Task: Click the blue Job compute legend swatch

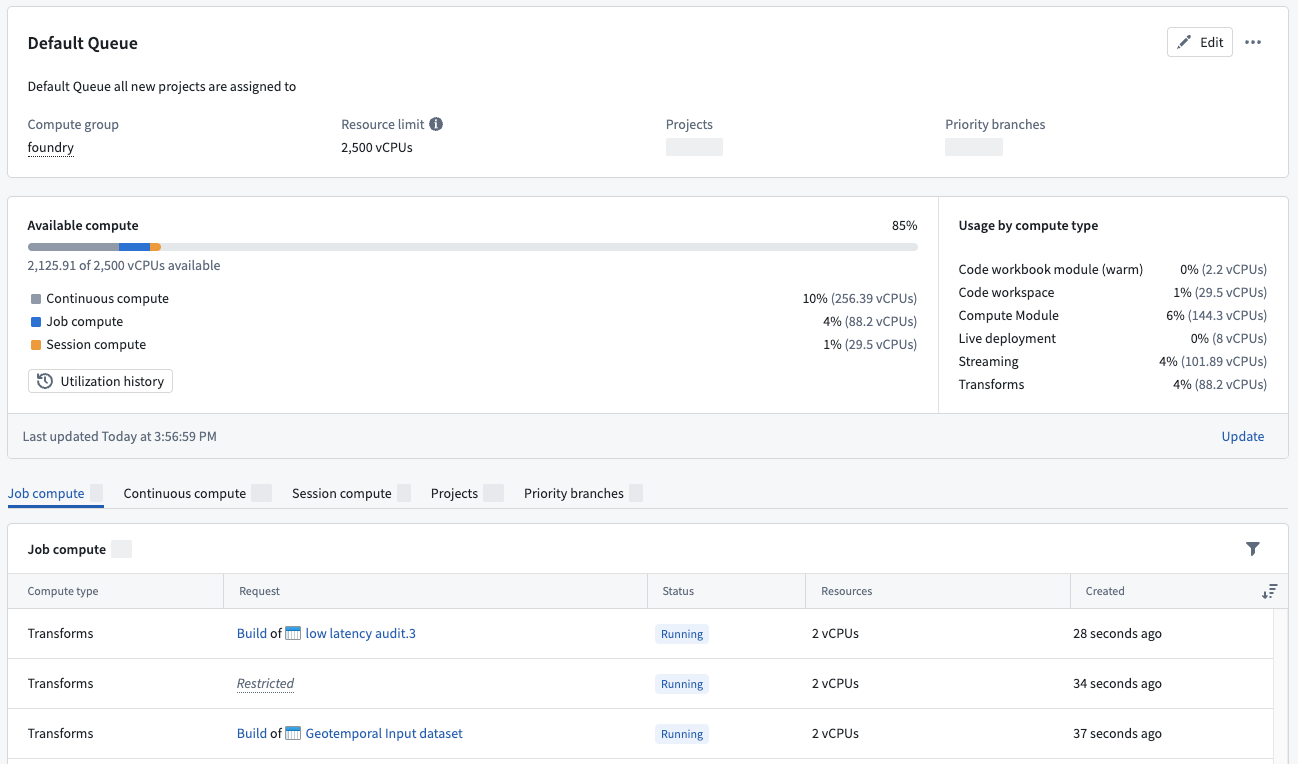Action: coord(36,322)
